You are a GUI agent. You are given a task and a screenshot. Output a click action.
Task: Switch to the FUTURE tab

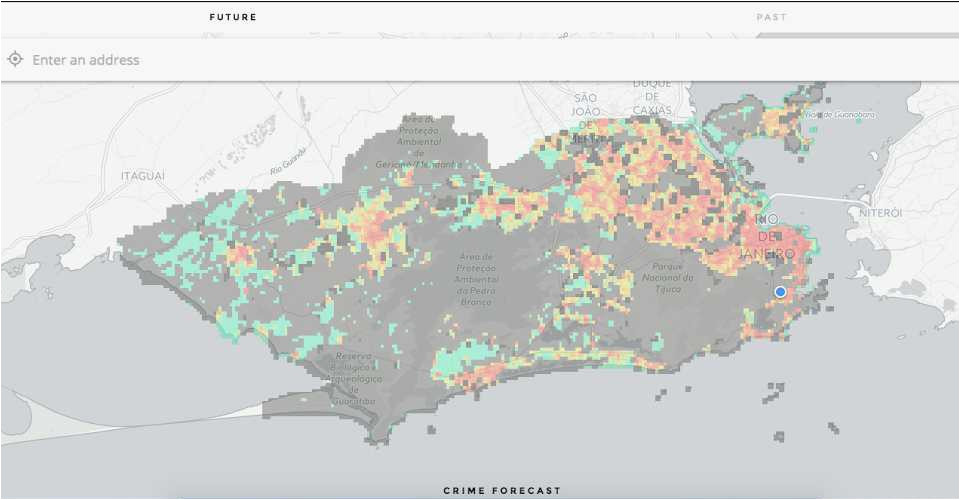coord(233,17)
